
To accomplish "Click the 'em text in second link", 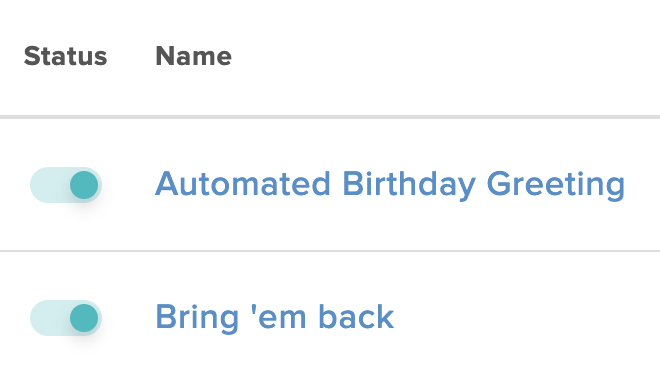I will point(279,317).
